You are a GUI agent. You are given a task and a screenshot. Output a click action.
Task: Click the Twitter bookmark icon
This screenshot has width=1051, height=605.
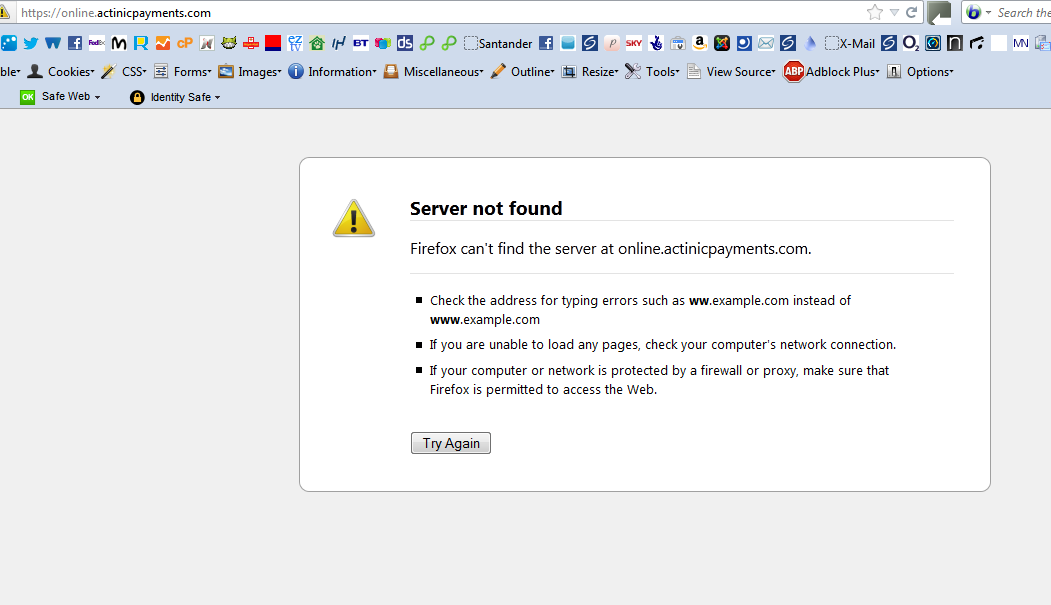pyautogui.click(x=30, y=43)
